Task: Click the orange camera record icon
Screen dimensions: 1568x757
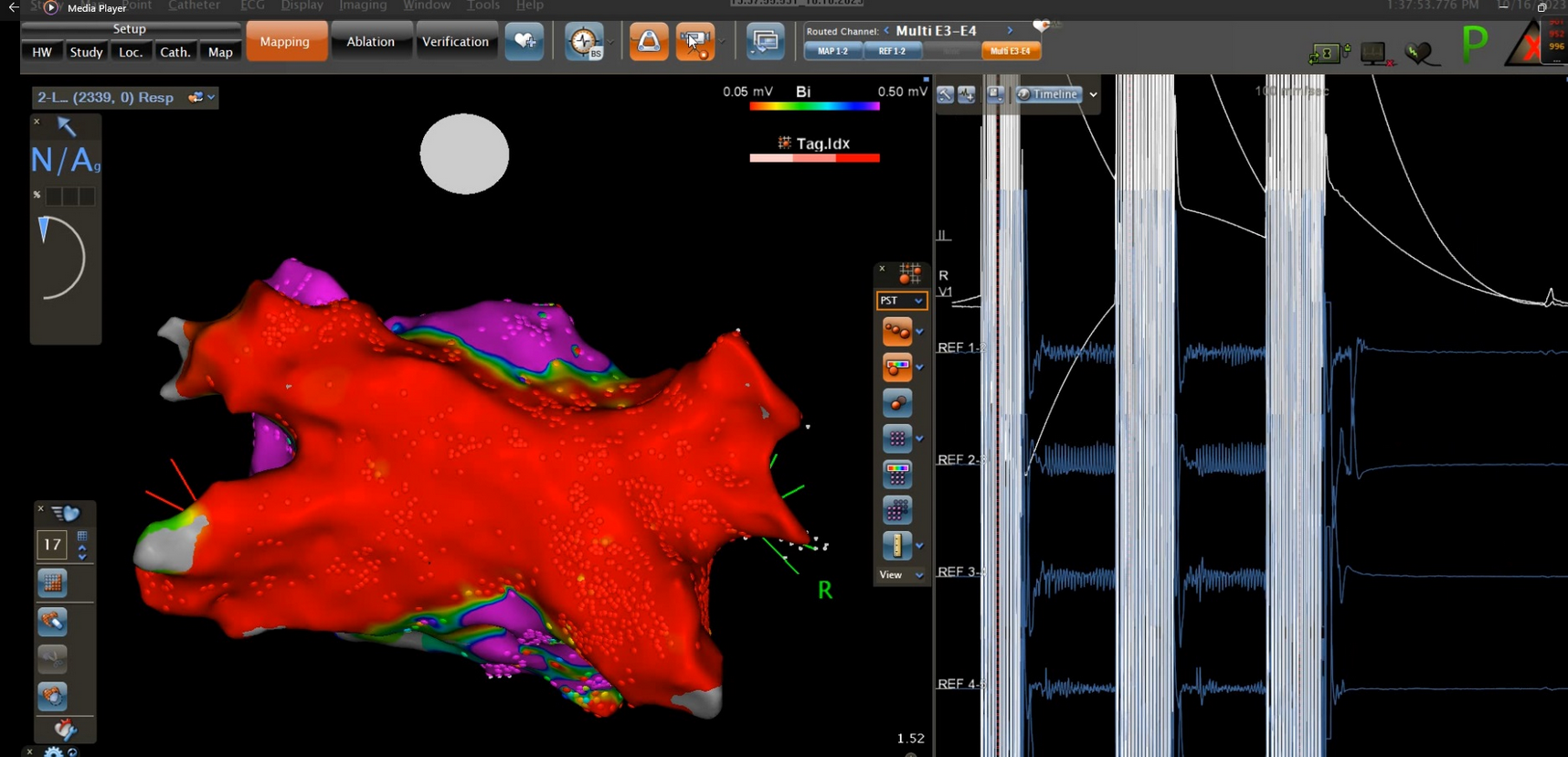Action: (694, 42)
